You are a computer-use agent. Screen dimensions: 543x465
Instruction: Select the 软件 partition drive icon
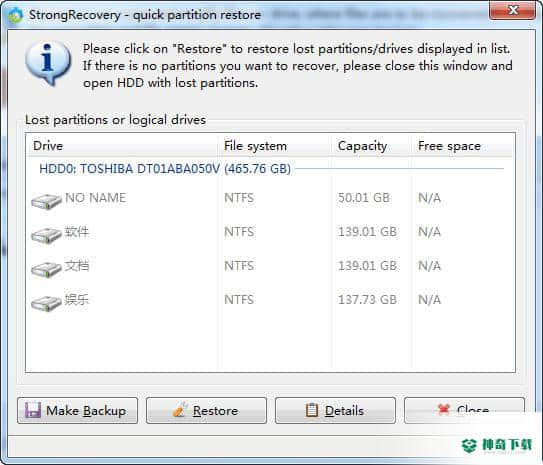(x=46, y=235)
